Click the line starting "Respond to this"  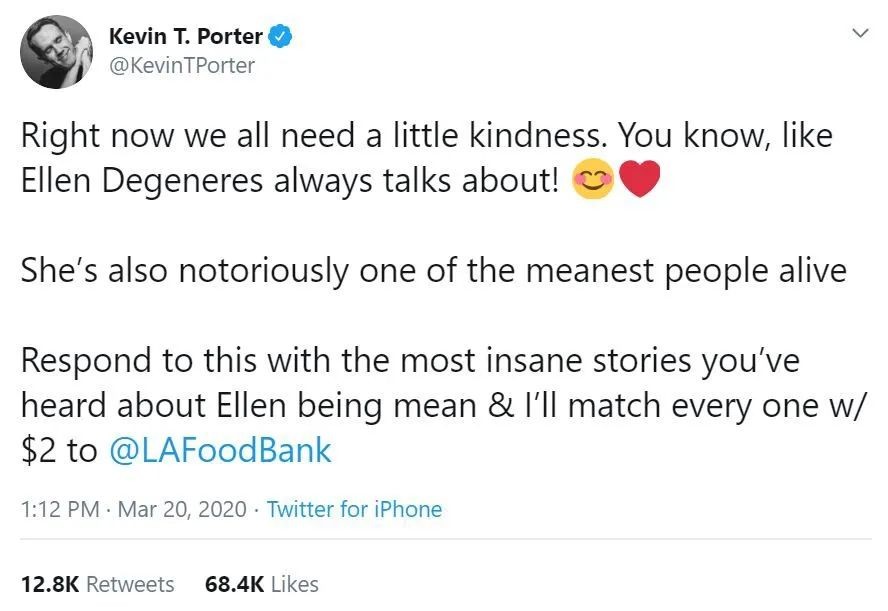[x=410, y=361]
